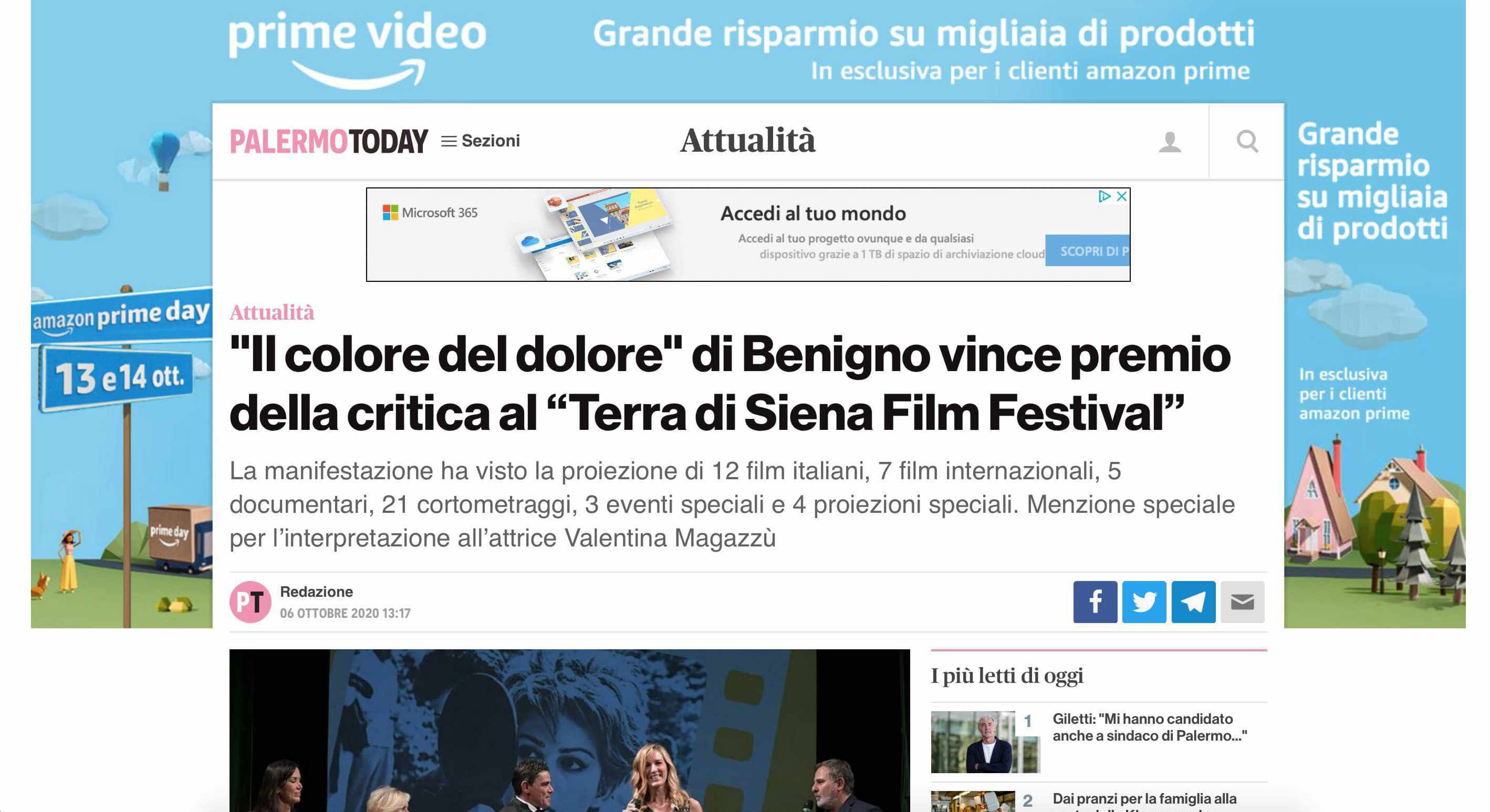This screenshot has height=812, width=1490.
Task: Click the main article photo
Action: (x=569, y=730)
